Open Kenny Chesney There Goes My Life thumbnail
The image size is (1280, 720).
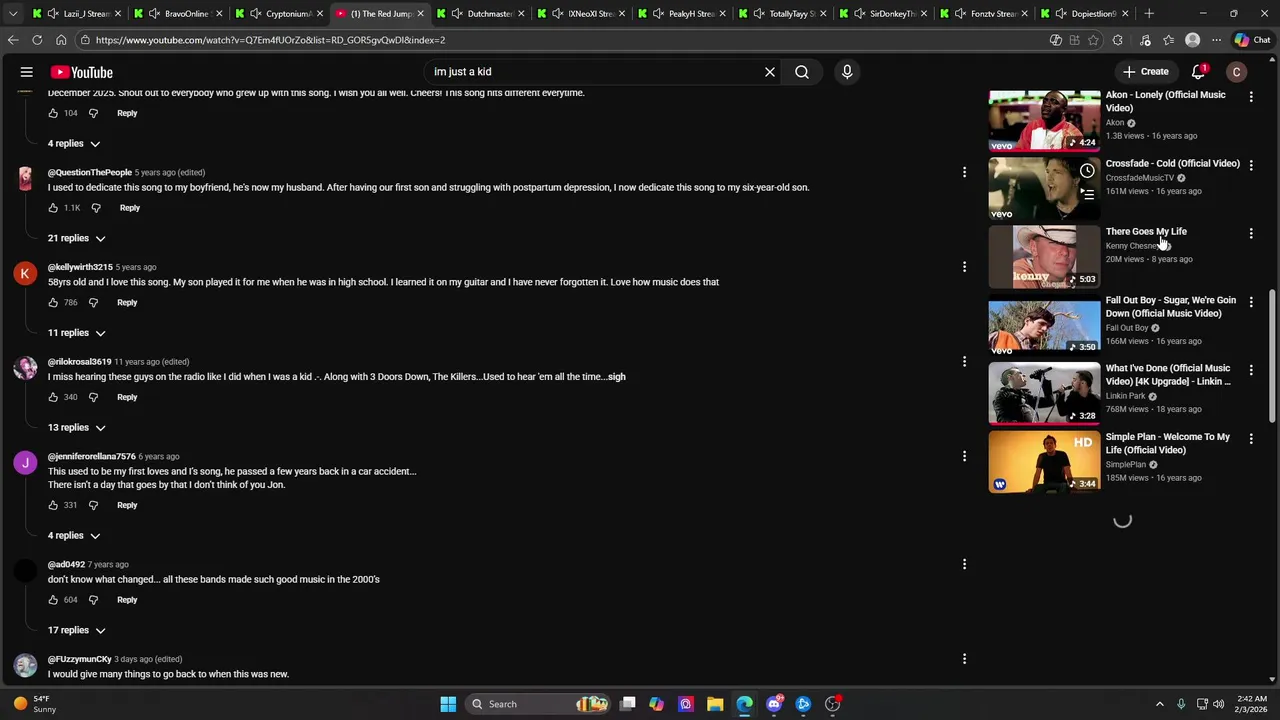pos(1044,257)
